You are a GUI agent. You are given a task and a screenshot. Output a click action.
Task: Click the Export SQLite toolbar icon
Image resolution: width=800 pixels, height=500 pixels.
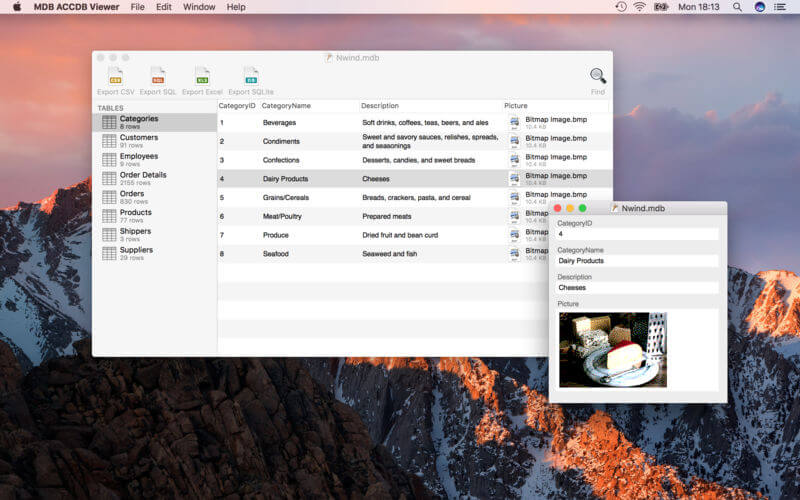pos(250,76)
